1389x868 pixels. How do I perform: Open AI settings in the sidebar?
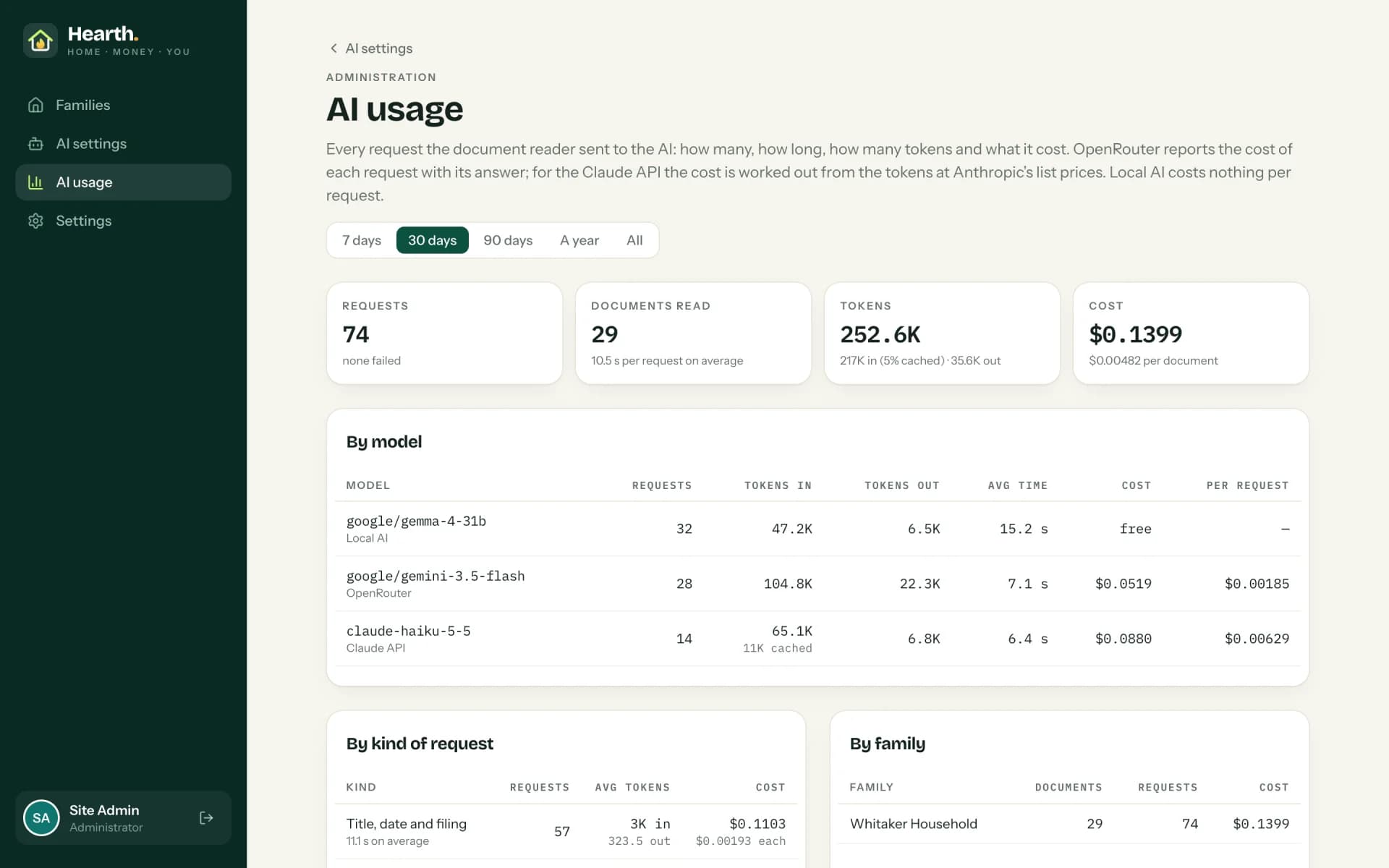click(x=123, y=144)
